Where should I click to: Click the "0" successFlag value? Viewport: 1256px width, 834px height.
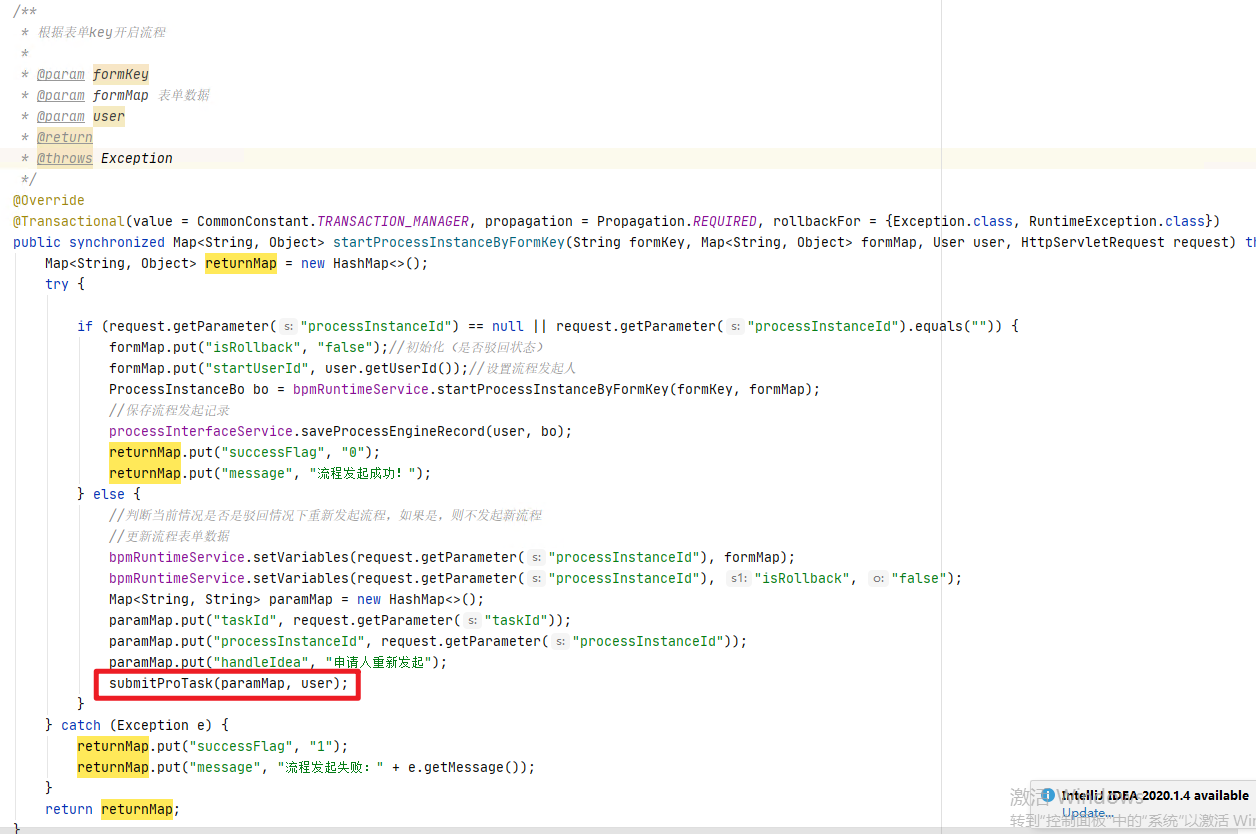tap(353, 452)
